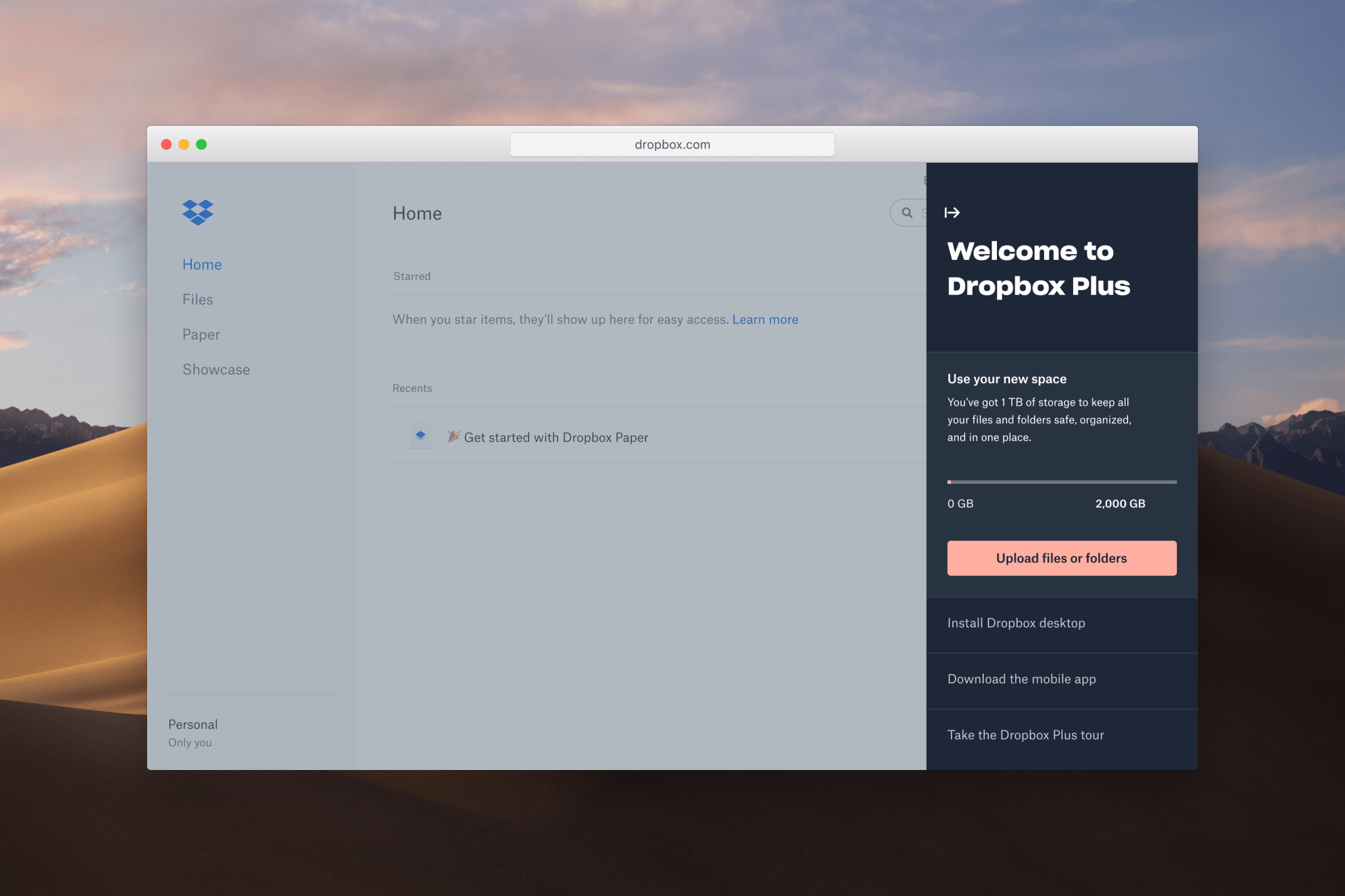
Task: Click the green fullscreen window button
Action: tap(202, 144)
